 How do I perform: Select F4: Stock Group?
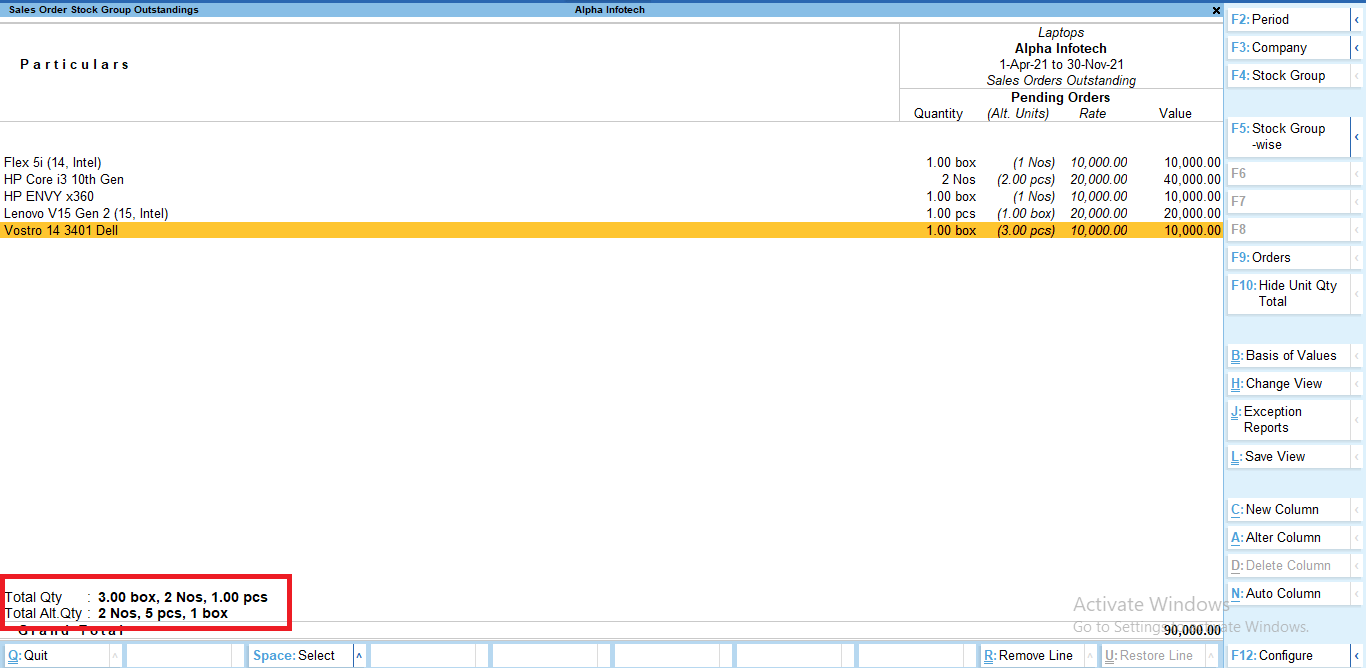(1285, 75)
